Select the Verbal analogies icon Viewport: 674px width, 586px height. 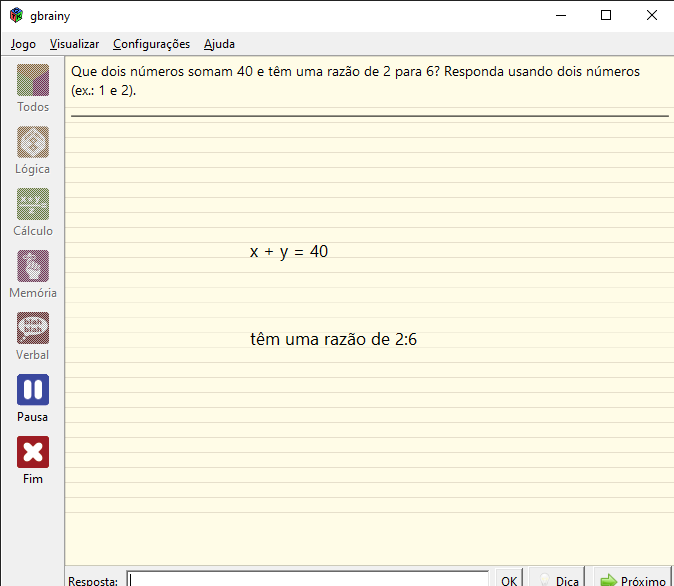[33, 328]
